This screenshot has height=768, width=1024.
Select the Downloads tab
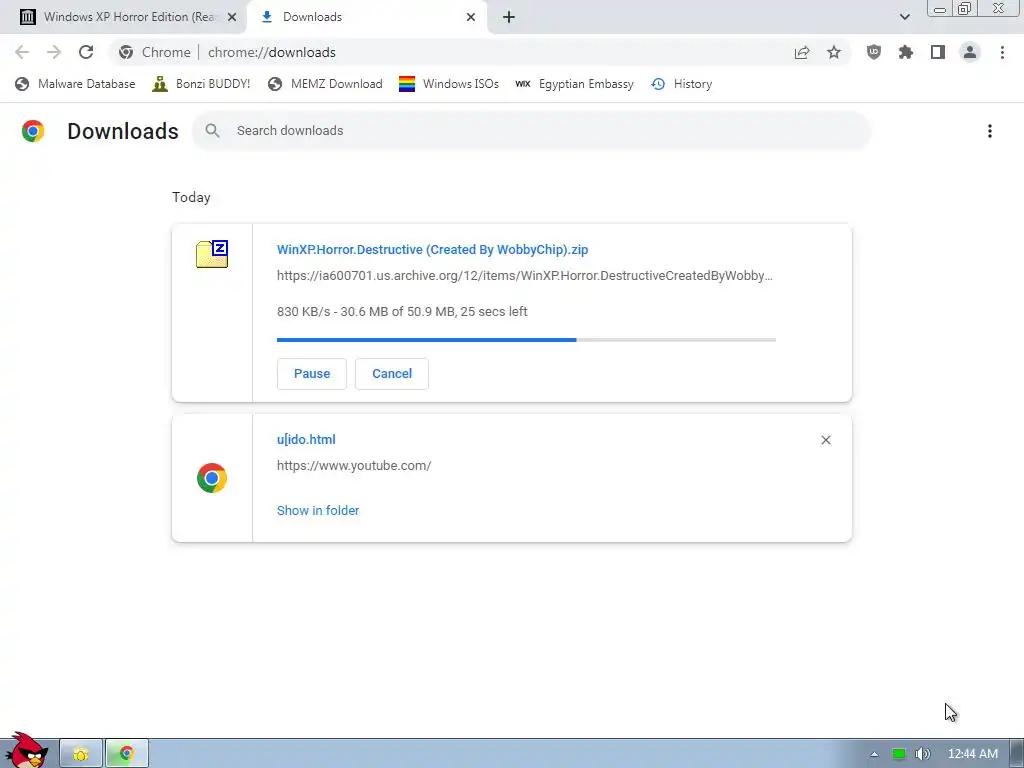click(366, 17)
